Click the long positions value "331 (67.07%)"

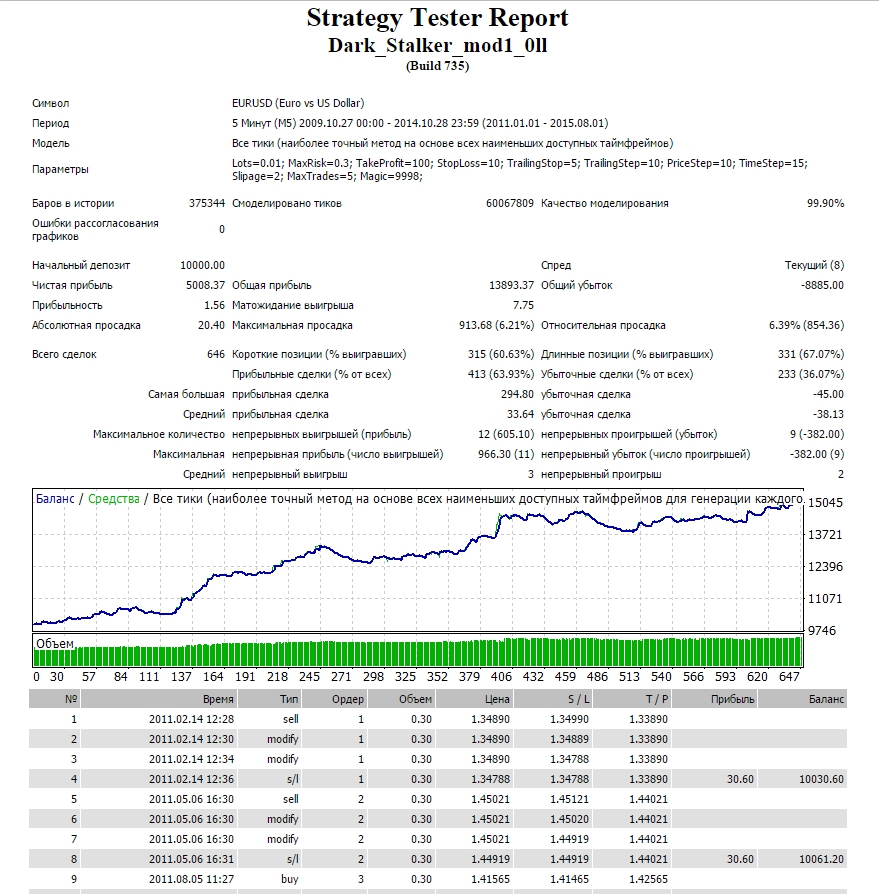(x=811, y=354)
